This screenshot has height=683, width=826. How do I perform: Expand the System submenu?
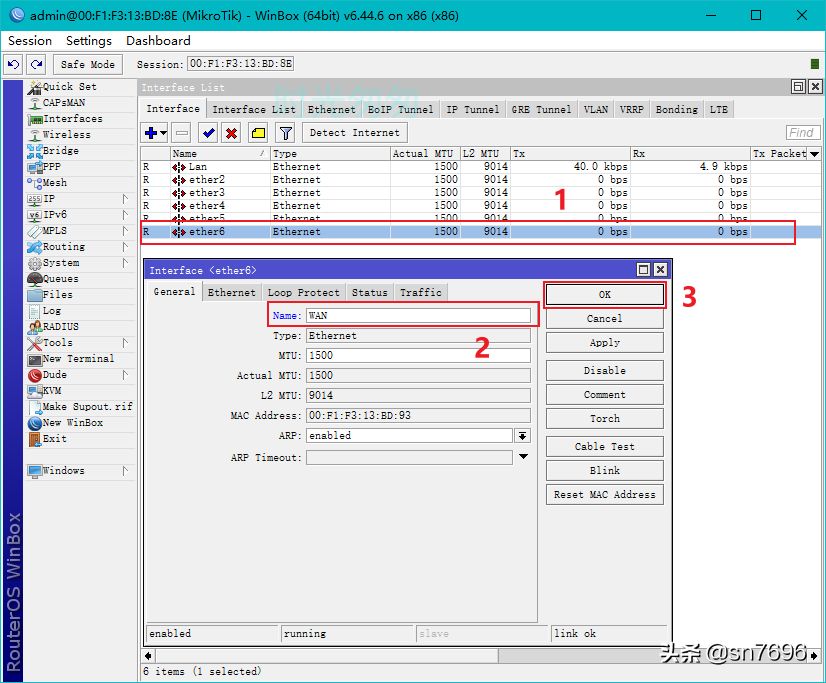125,263
